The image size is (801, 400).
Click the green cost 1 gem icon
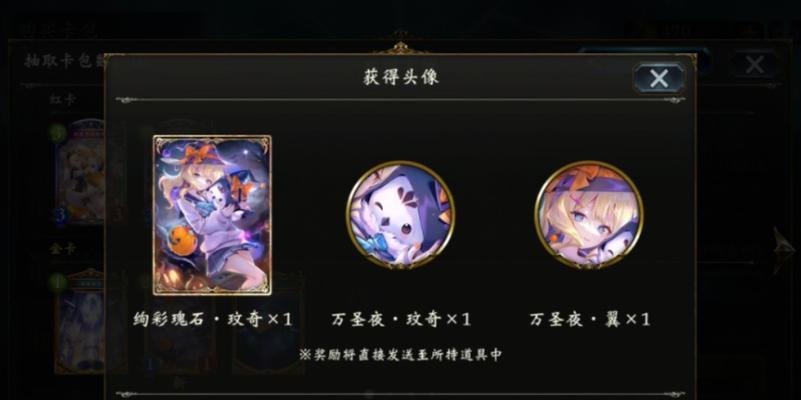click(58, 282)
